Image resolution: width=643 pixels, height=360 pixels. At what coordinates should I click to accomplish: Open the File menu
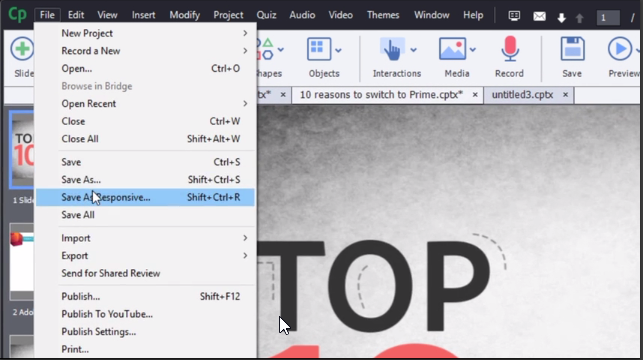coord(47,15)
